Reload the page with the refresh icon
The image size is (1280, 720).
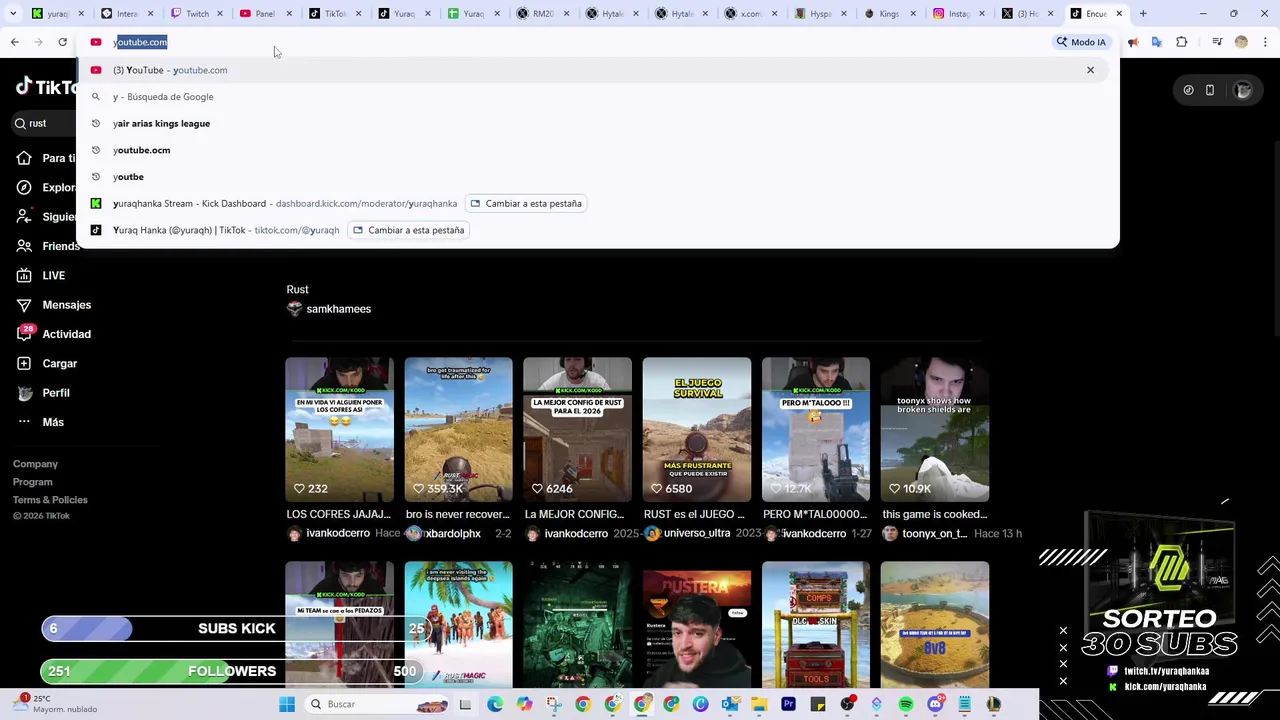(62, 42)
